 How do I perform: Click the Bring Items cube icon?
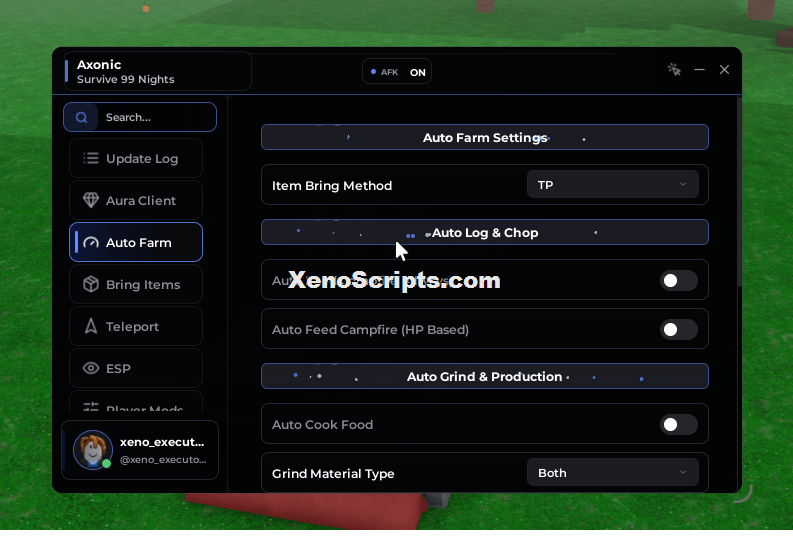[x=91, y=284]
